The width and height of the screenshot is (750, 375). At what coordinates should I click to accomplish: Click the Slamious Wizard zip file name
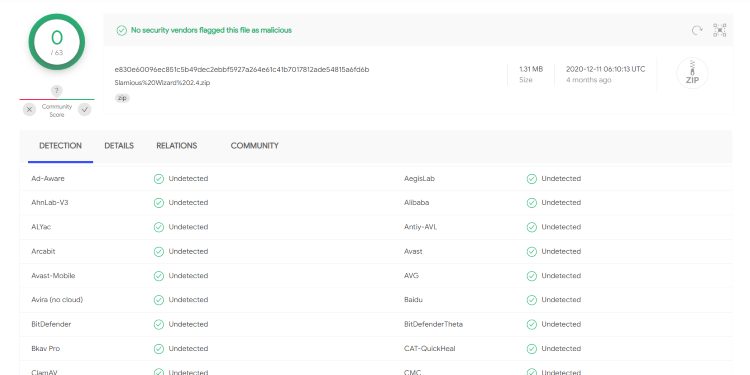162,83
